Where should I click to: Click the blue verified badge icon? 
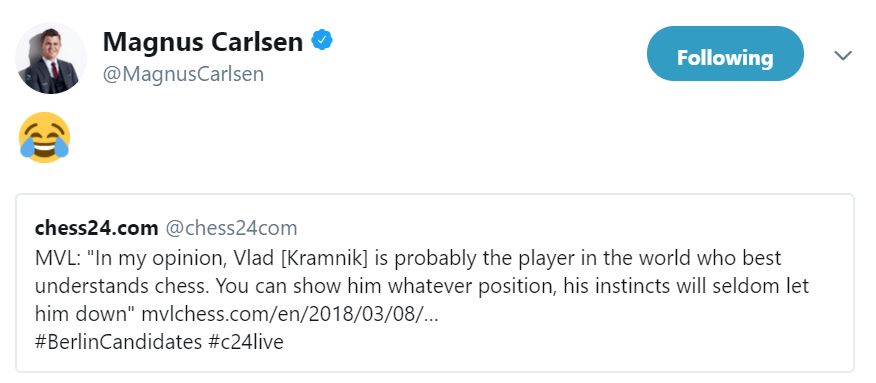click(322, 40)
